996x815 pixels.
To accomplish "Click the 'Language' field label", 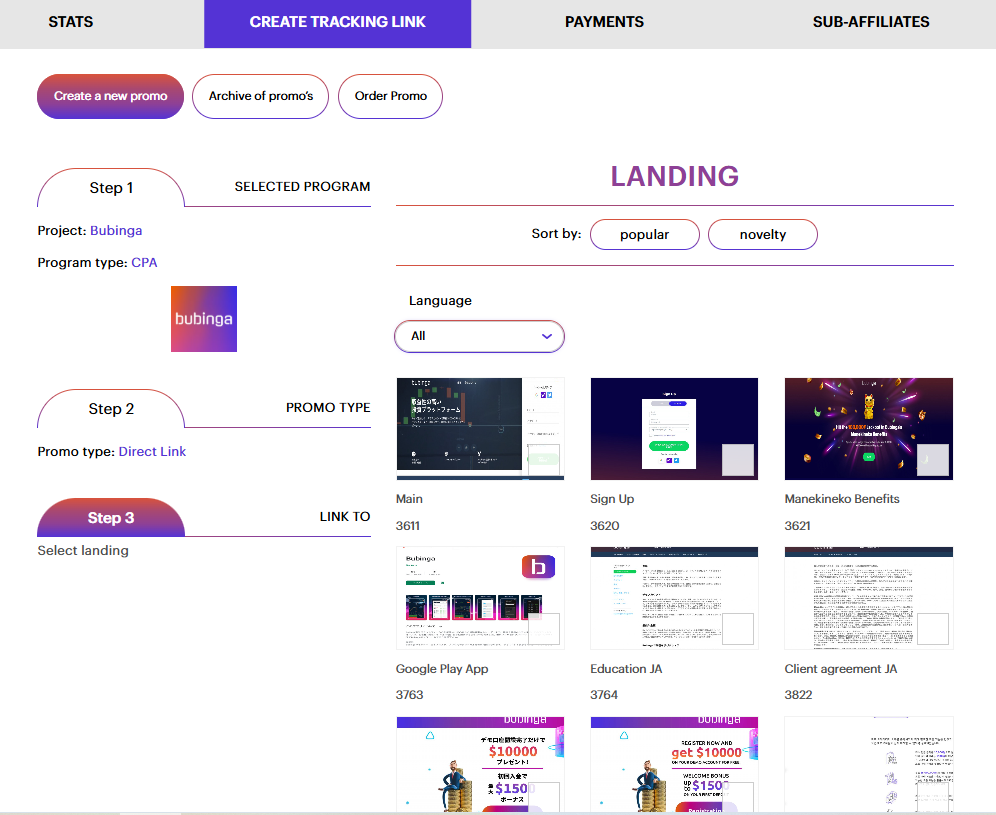I will (x=440, y=301).
